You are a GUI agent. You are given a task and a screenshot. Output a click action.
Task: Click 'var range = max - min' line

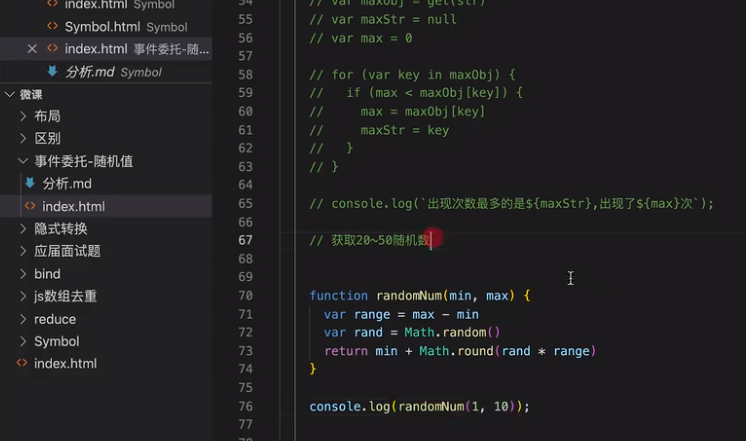tap(401, 314)
